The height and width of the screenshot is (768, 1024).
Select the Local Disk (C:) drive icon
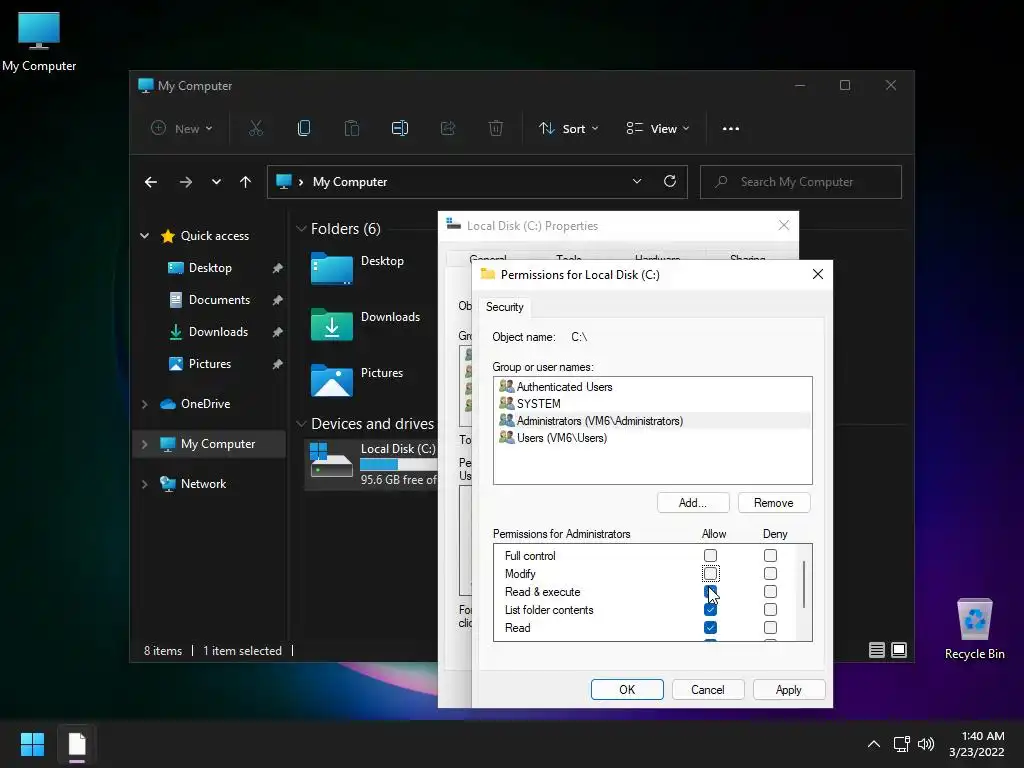coord(331,460)
